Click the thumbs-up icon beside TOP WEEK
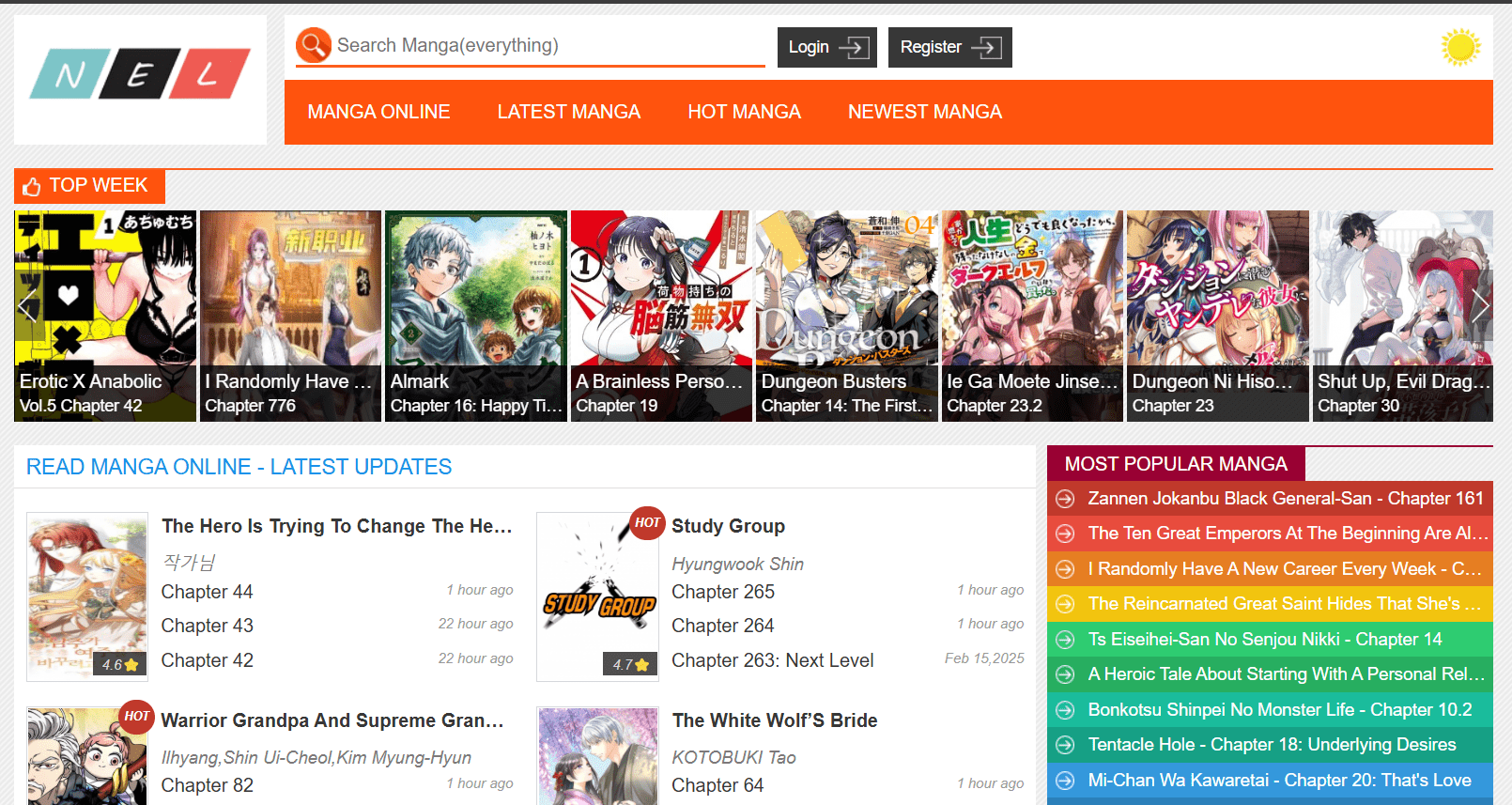 pyautogui.click(x=32, y=186)
